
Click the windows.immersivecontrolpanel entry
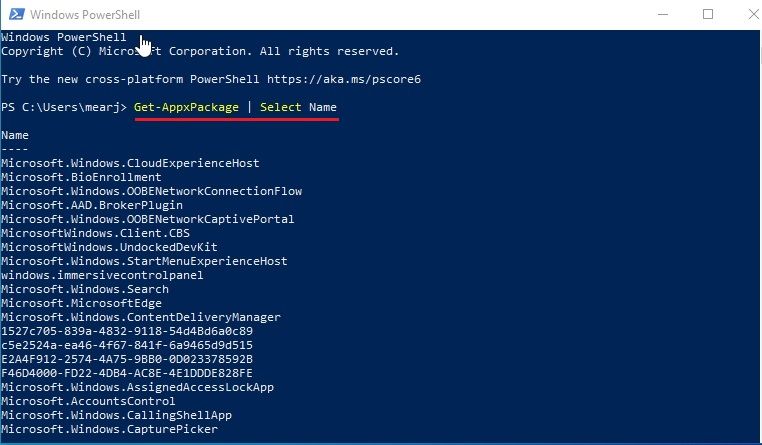click(x=102, y=275)
